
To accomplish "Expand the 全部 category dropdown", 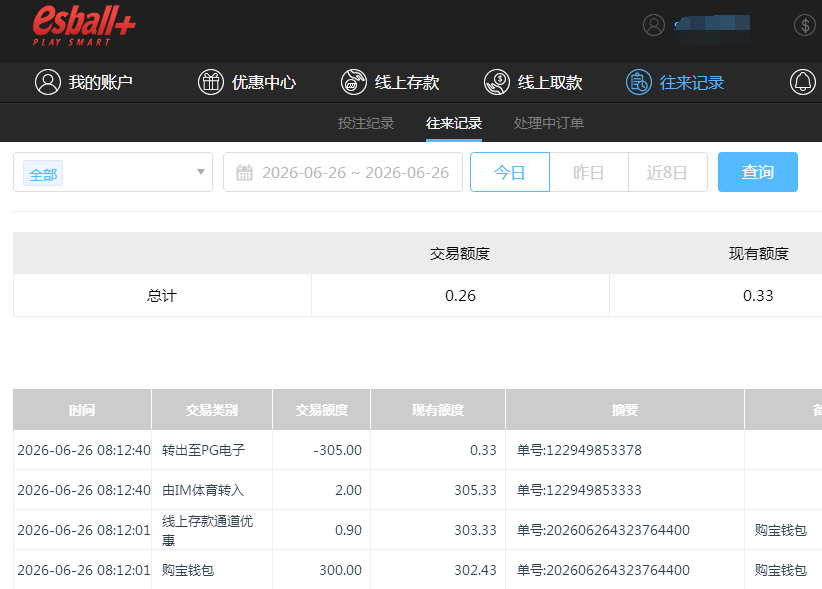I will tap(113, 172).
